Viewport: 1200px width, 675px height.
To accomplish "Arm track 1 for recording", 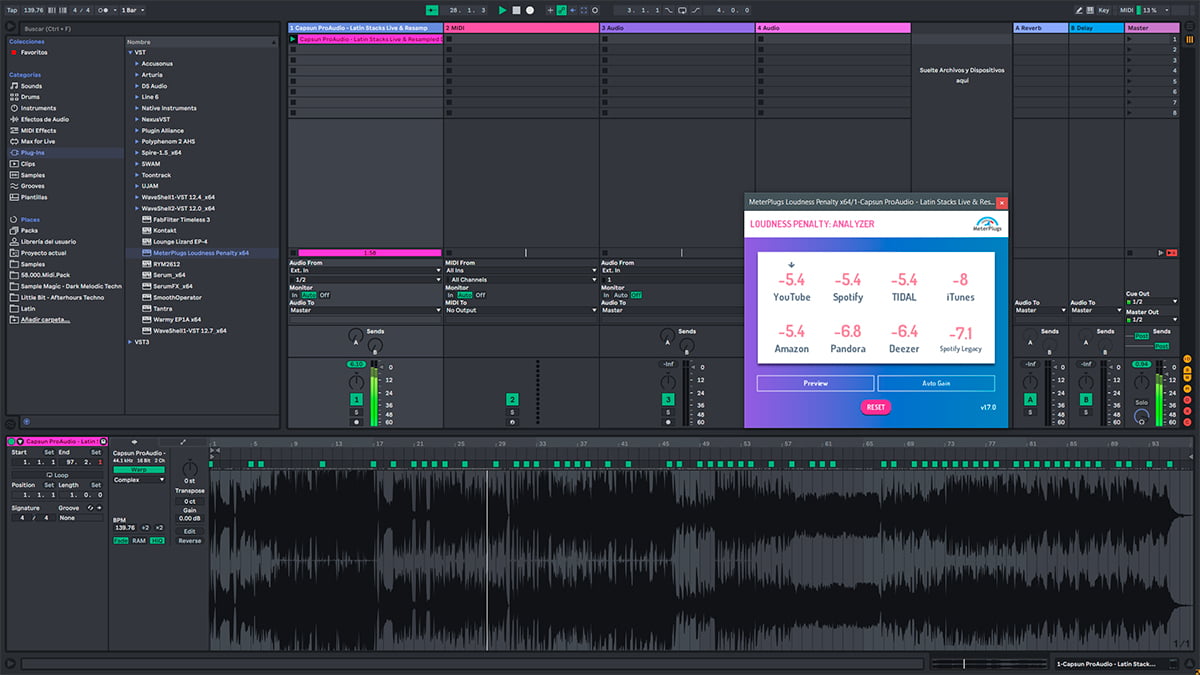I will (356, 423).
